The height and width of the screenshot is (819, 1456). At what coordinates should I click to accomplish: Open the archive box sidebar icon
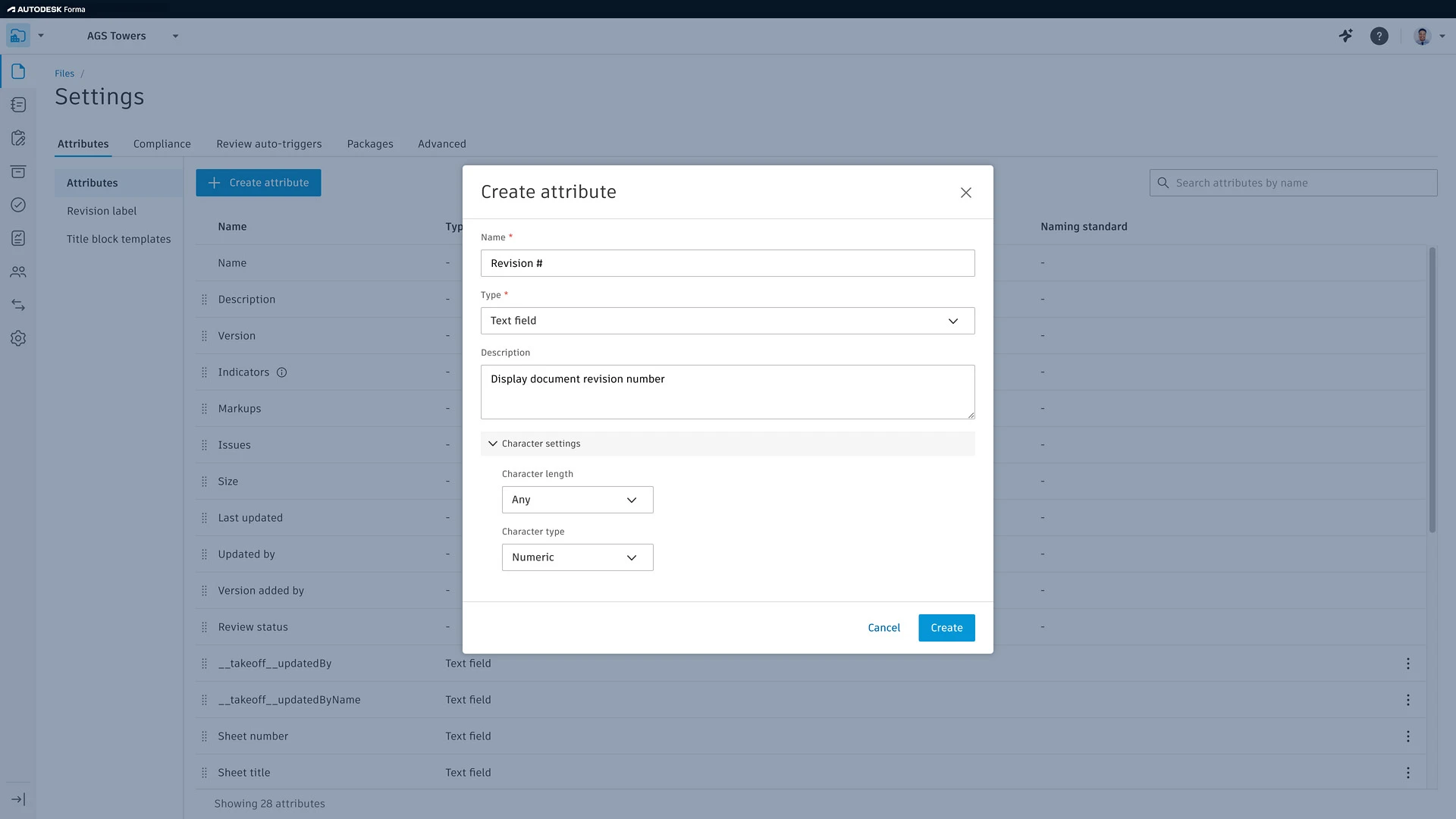coord(18,171)
